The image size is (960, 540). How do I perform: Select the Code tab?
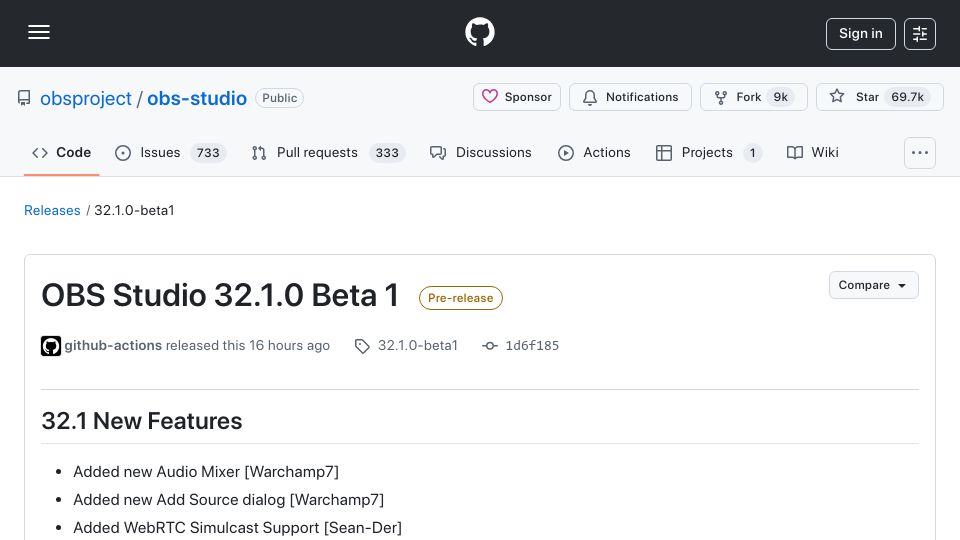click(x=61, y=152)
